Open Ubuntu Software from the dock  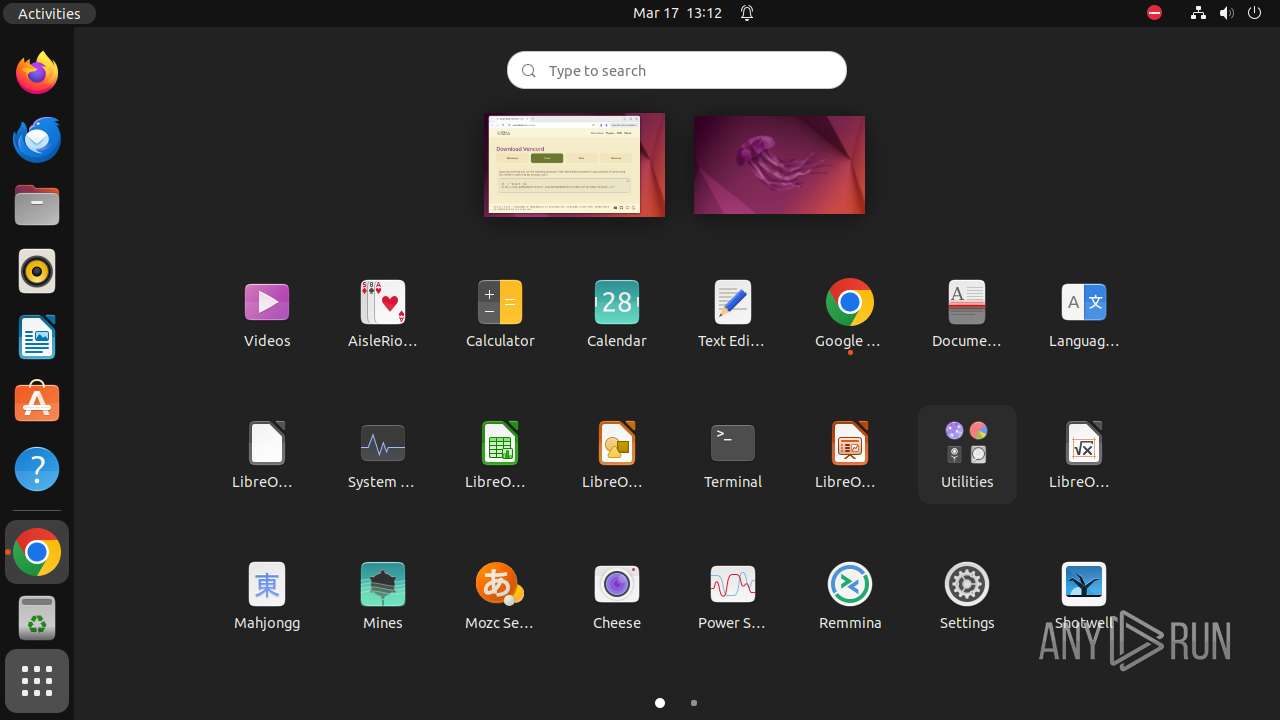point(37,403)
